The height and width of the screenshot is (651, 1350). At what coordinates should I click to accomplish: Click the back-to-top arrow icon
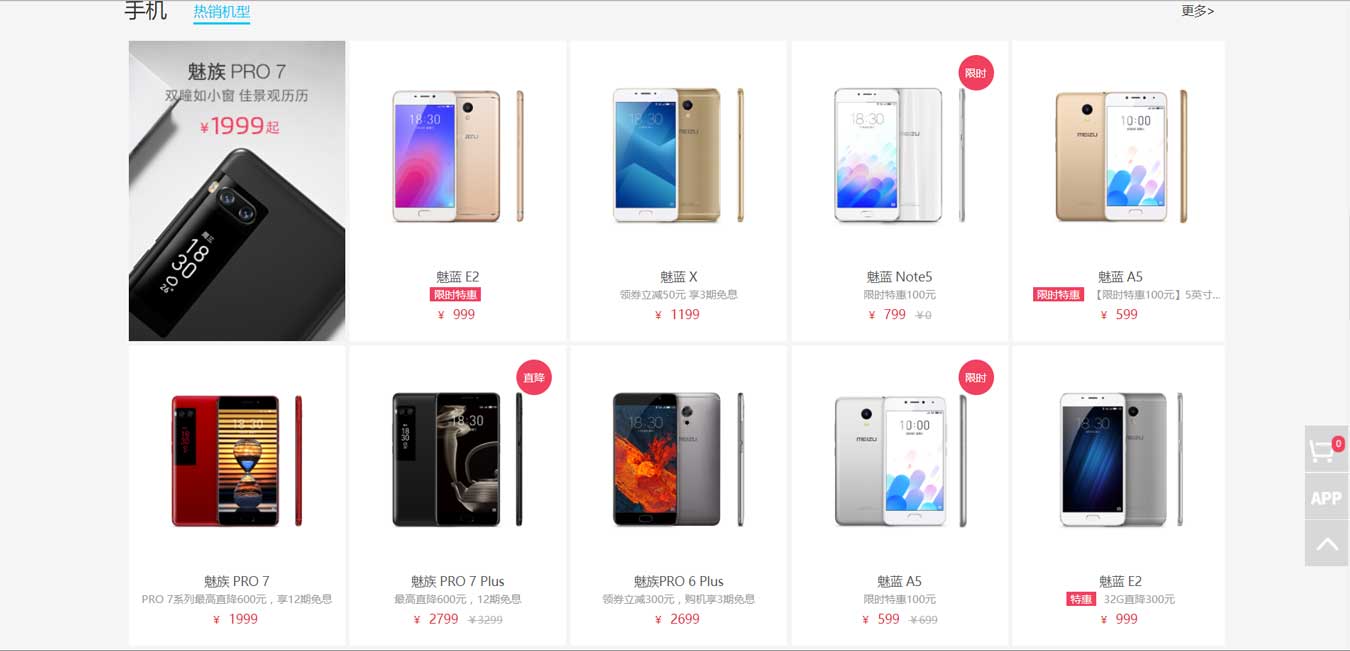tap(1327, 544)
